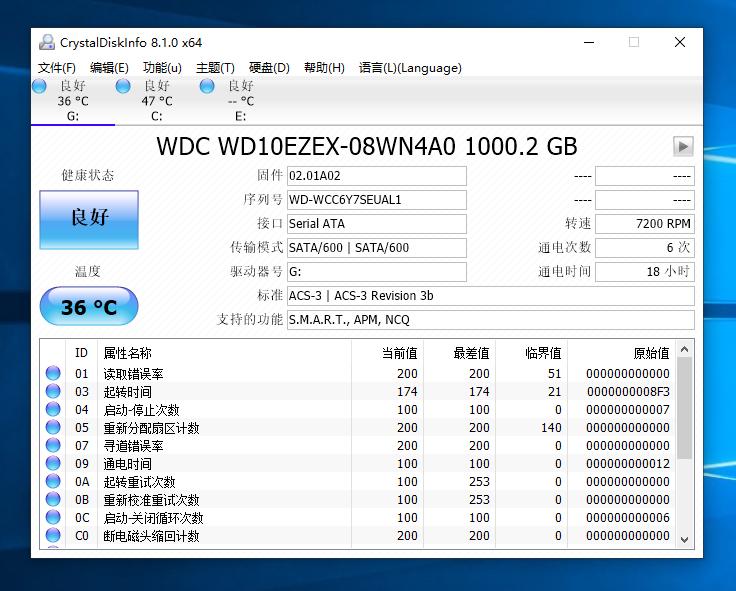Select the 读取错误率 attribute name

pyautogui.click(x=133, y=374)
